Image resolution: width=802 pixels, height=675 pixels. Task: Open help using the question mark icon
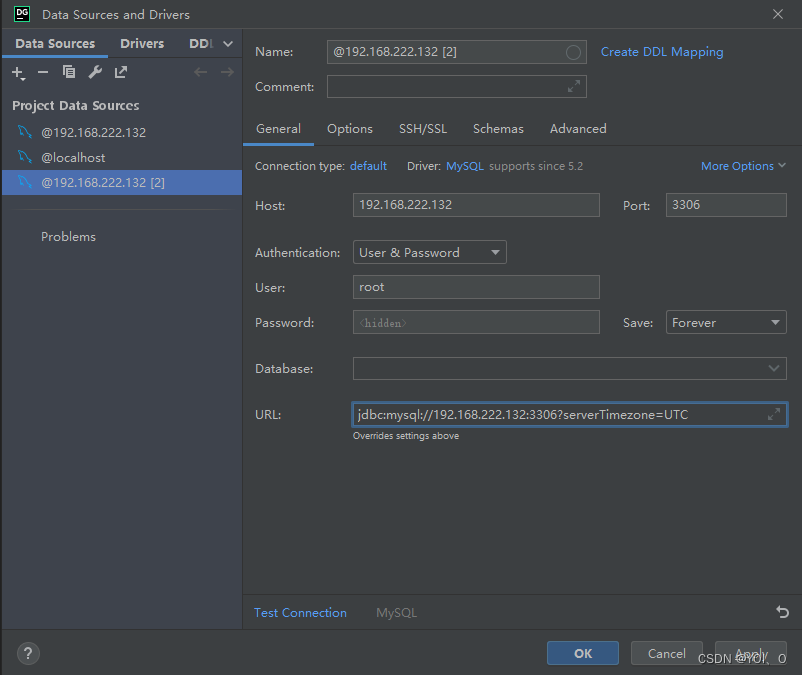coord(27,653)
